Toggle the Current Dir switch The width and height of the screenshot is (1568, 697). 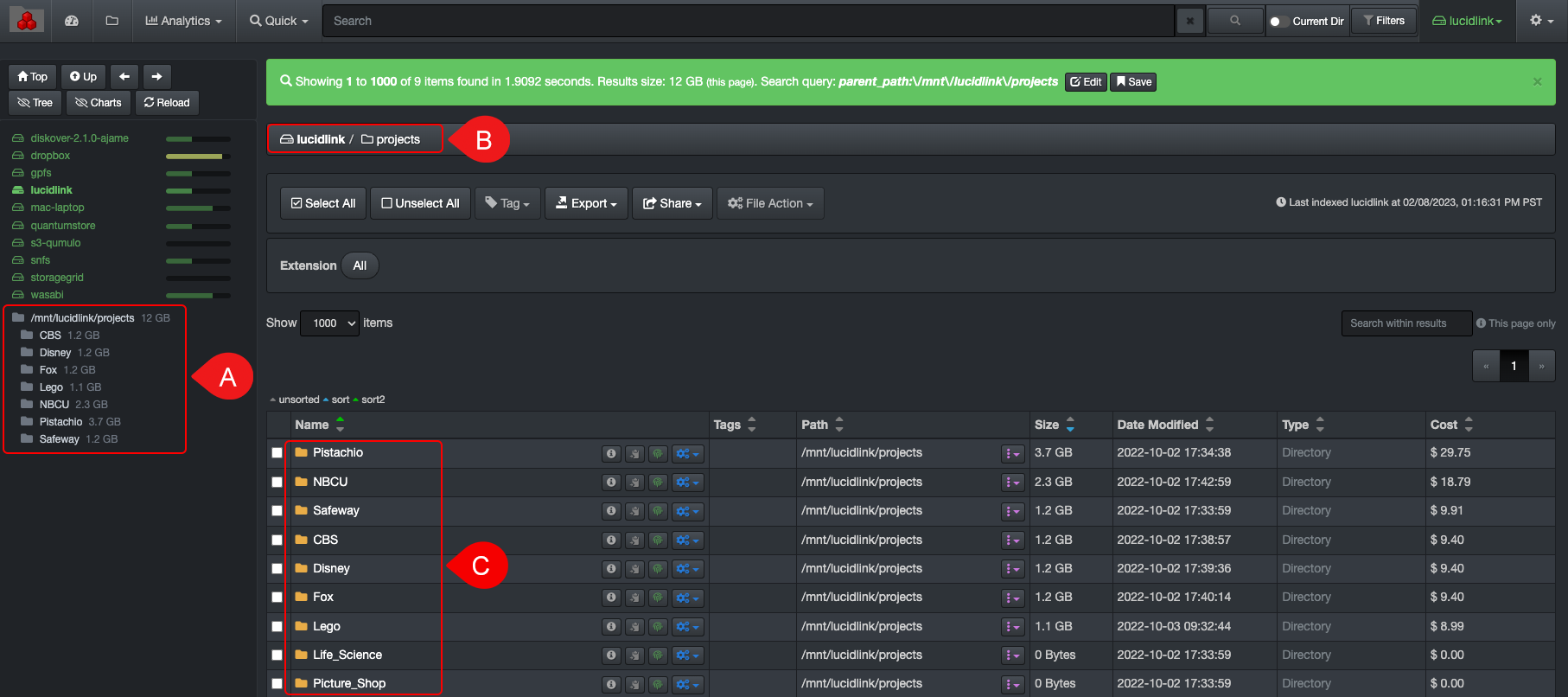[x=1278, y=22]
